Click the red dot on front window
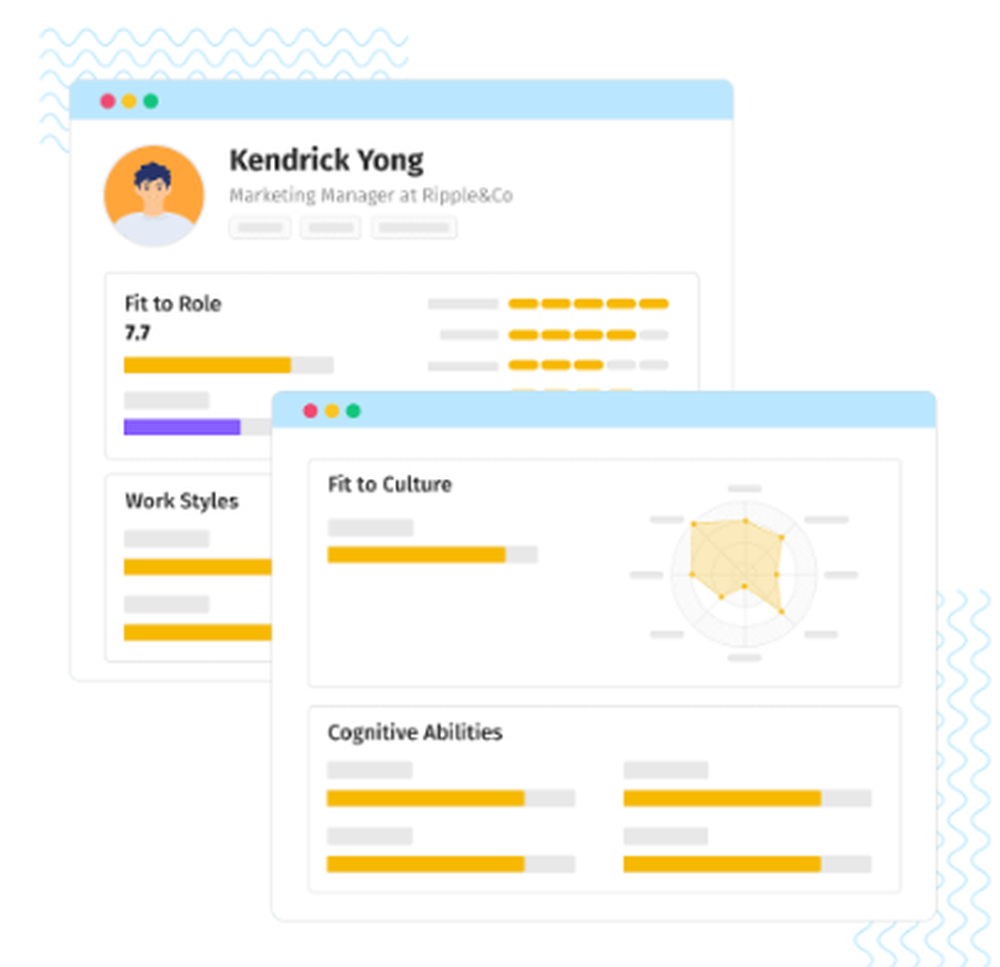Image resolution: width=1000 pixels, height=967 pixels. (310, 411)
